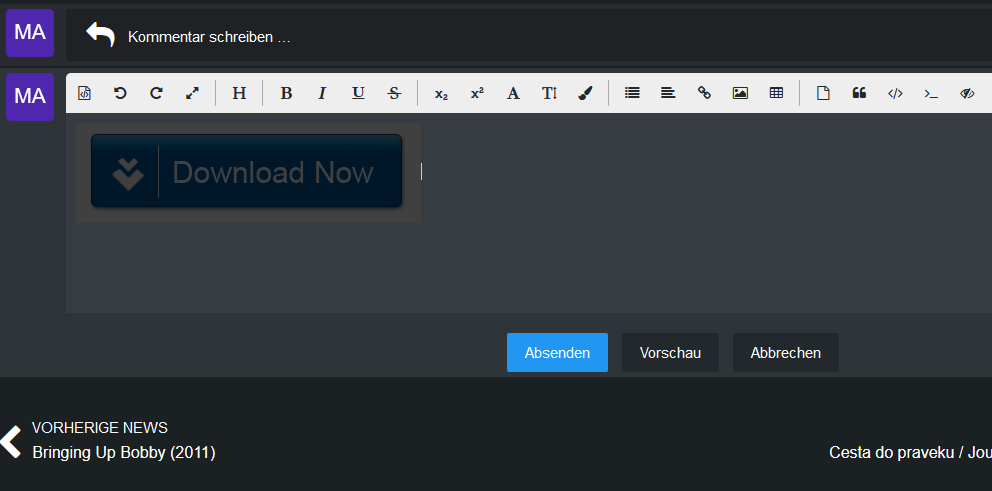Insert a bulleted list
The height and width of the screenshot is (491, 992).
coord(632,93)
